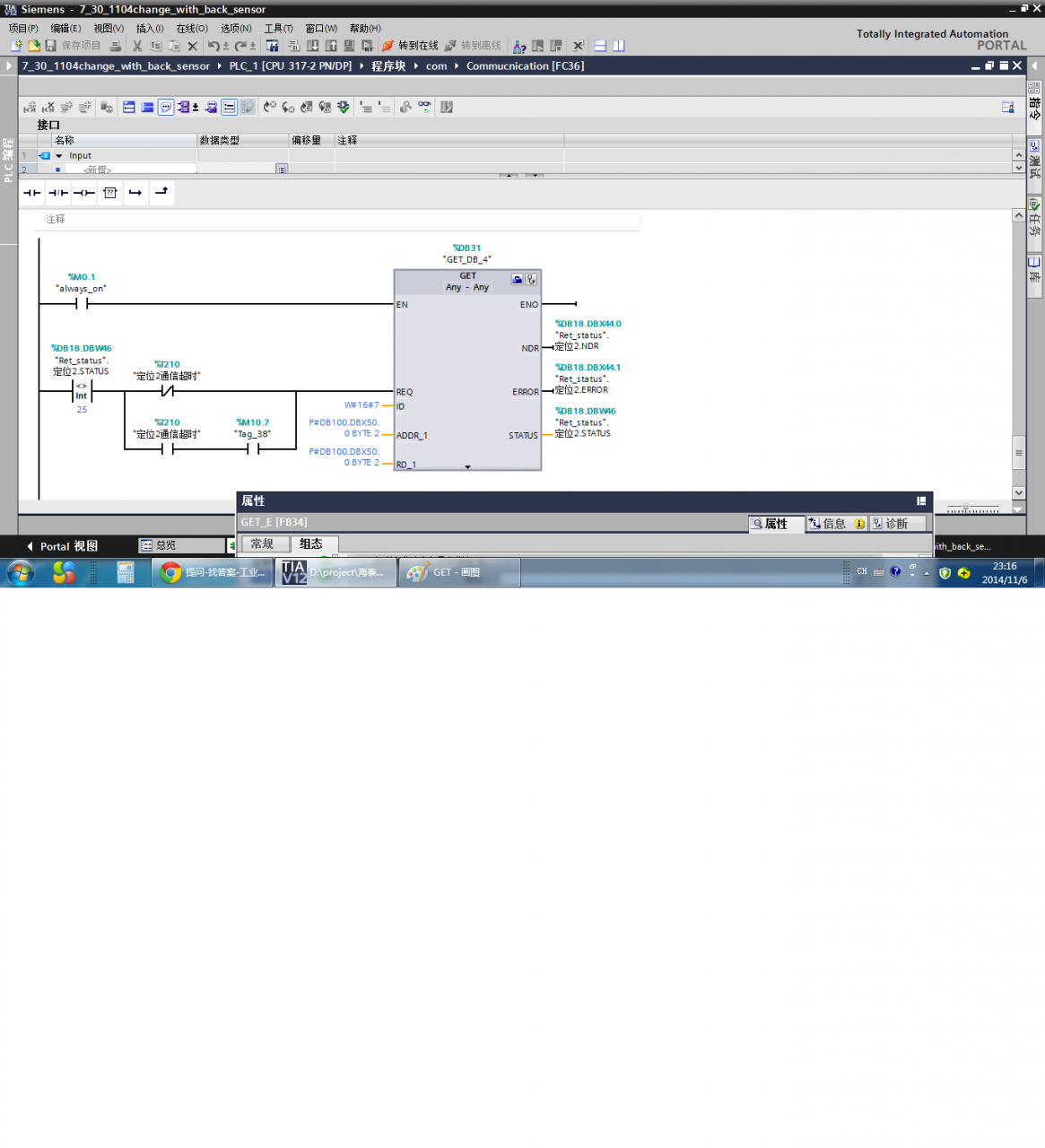The height and width of the screenshot is (1148, 1045).
Task: Click insert network icon in editor toolbar
Action: (30, 108)
